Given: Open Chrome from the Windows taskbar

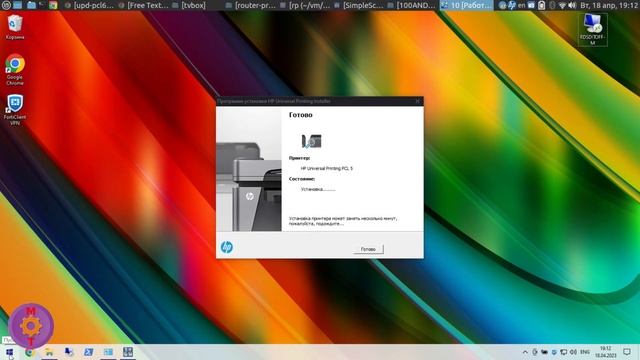Looking at the screenshot, I should (x=29, y=352).
